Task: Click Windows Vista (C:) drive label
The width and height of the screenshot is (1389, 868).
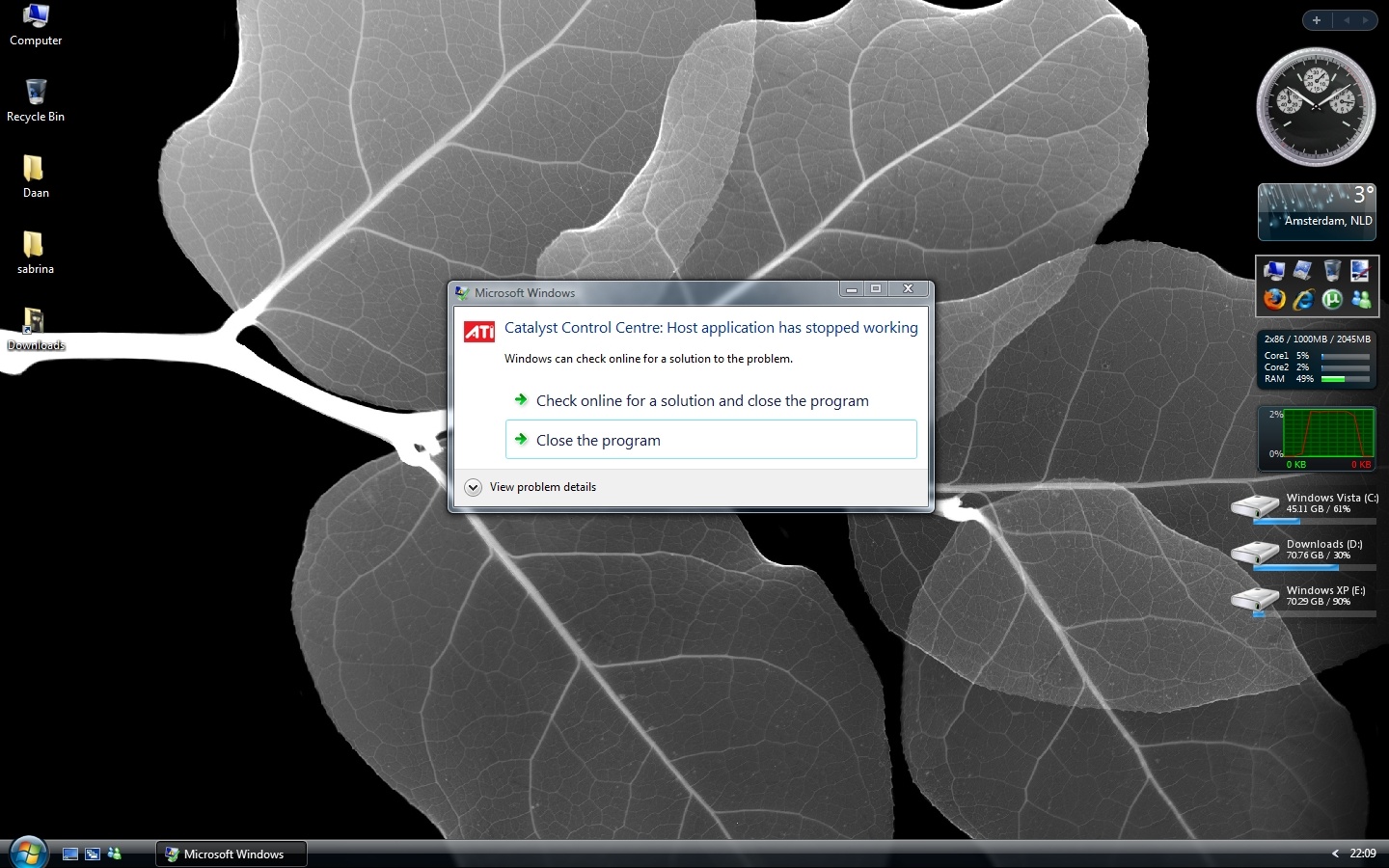Action: [x=1332, y=498]
